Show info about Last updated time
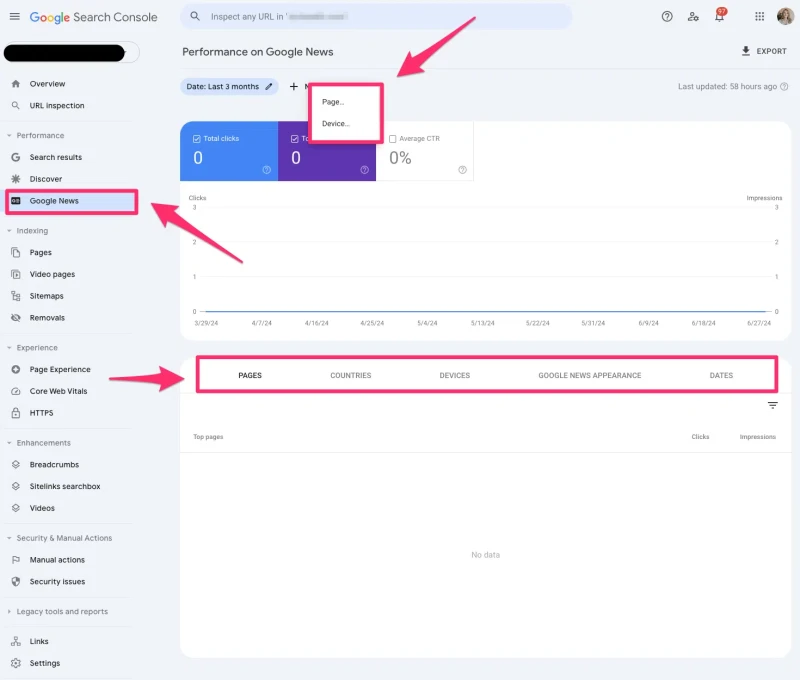Image resolution: width=800 pixels, height=680 pixels. (x=784, y=87)
